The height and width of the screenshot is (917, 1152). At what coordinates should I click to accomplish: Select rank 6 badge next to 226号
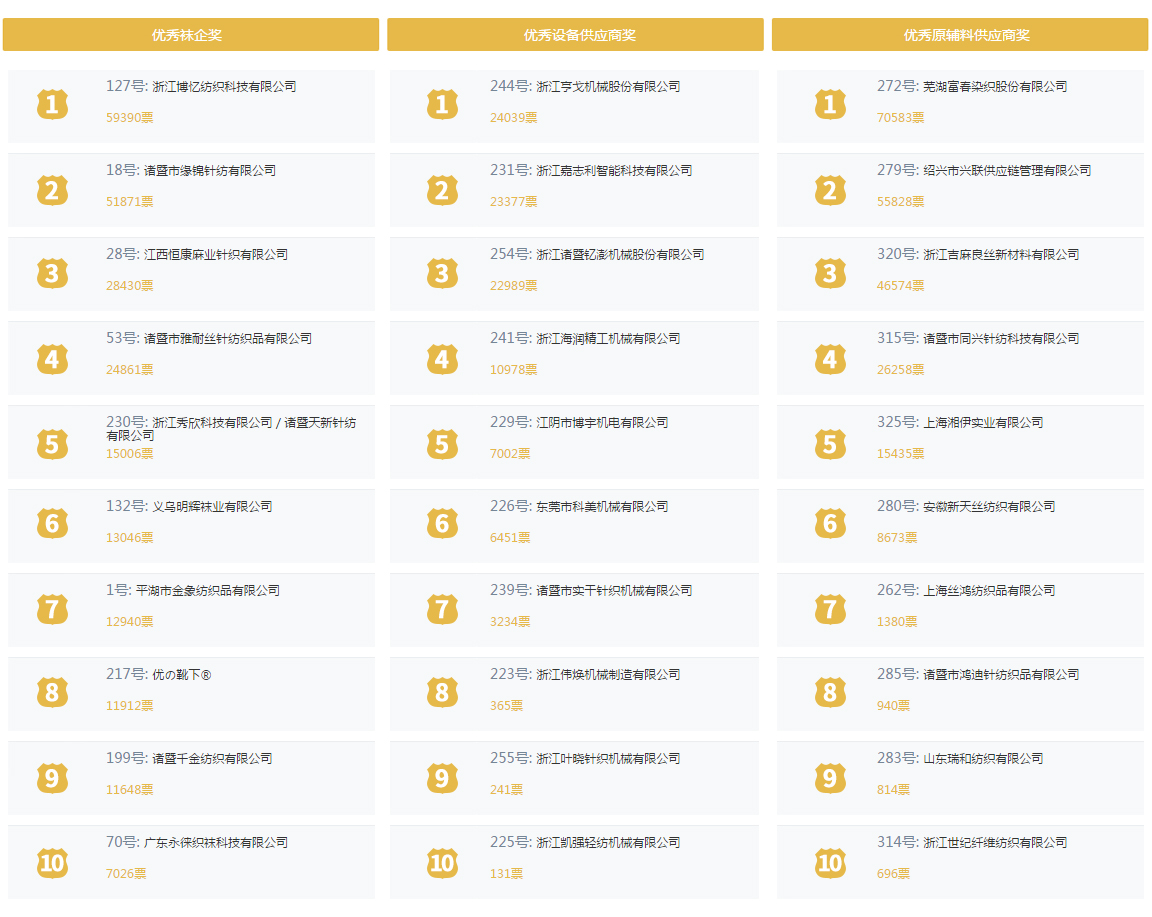tap(442, 523)
